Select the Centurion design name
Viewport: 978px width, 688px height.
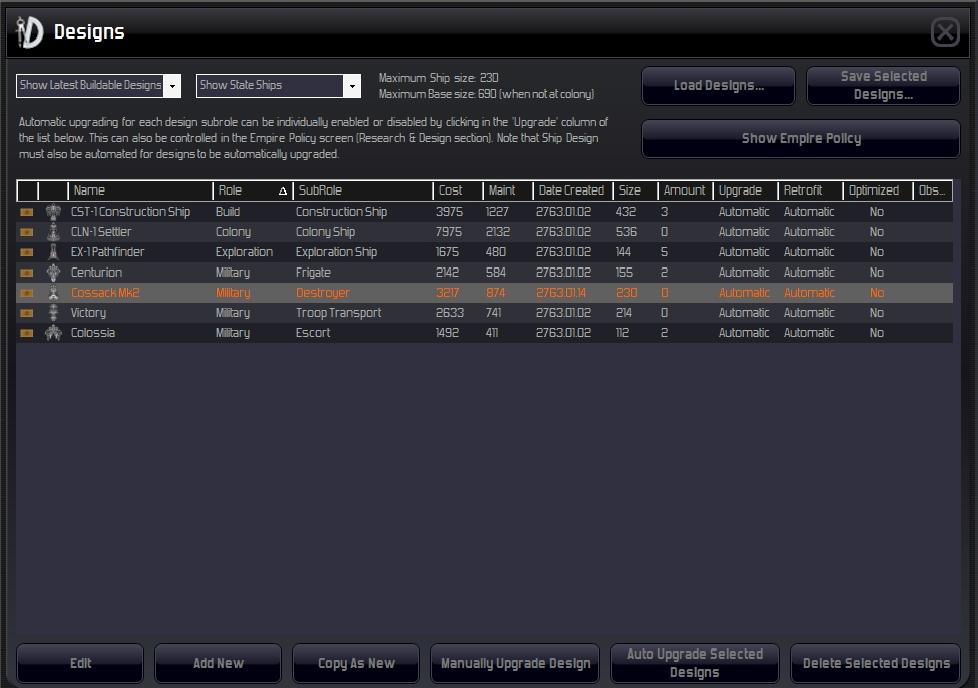[x=96, y=273]
